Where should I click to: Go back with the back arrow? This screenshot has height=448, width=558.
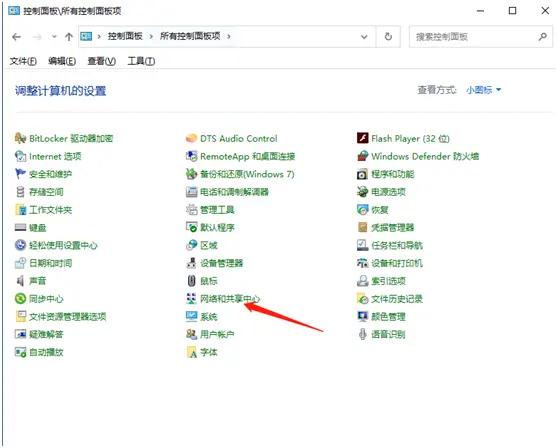(x=16, y=36)
